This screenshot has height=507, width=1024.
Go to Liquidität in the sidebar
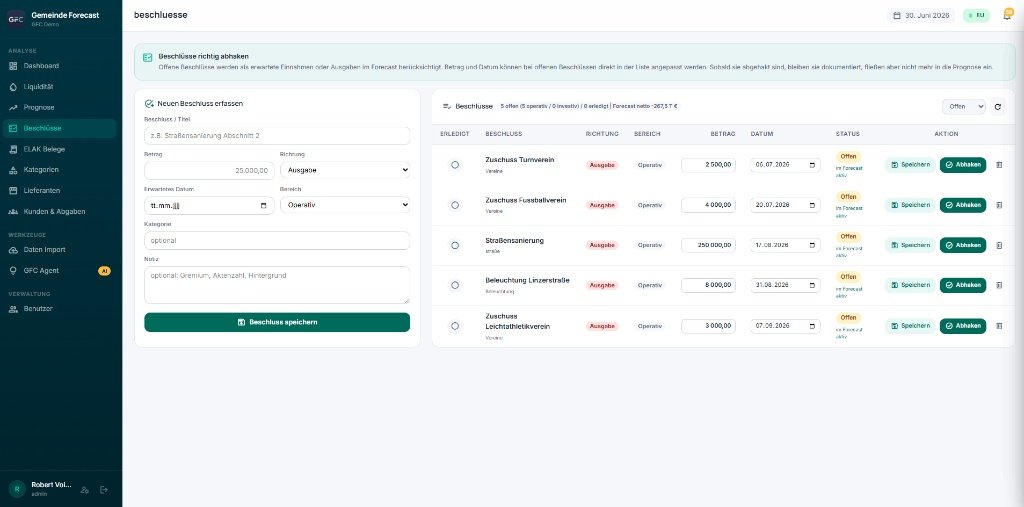[x=59, y=86]
